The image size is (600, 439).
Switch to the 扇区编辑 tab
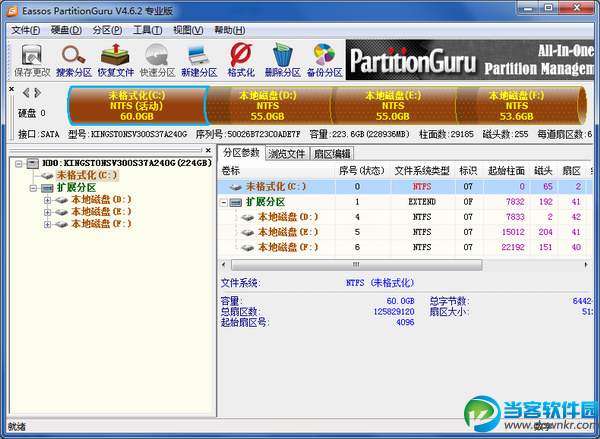coord(332,154)
